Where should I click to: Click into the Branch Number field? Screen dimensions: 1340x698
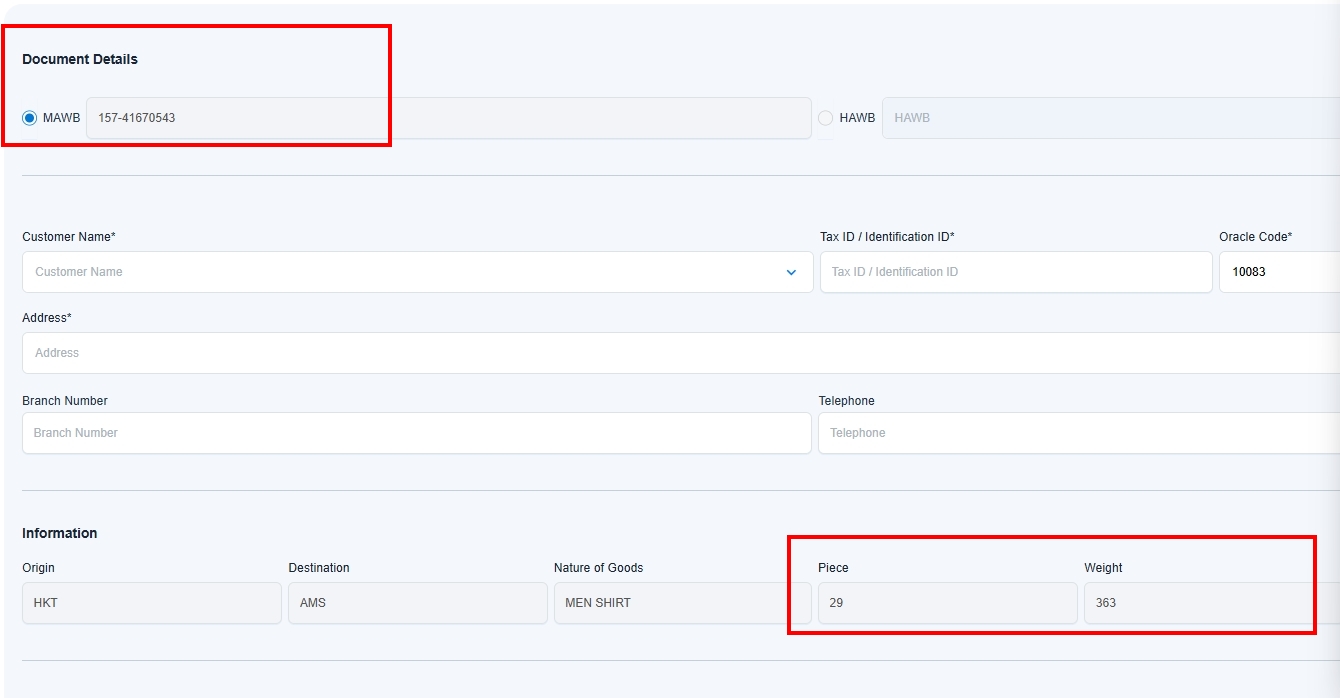416,433
